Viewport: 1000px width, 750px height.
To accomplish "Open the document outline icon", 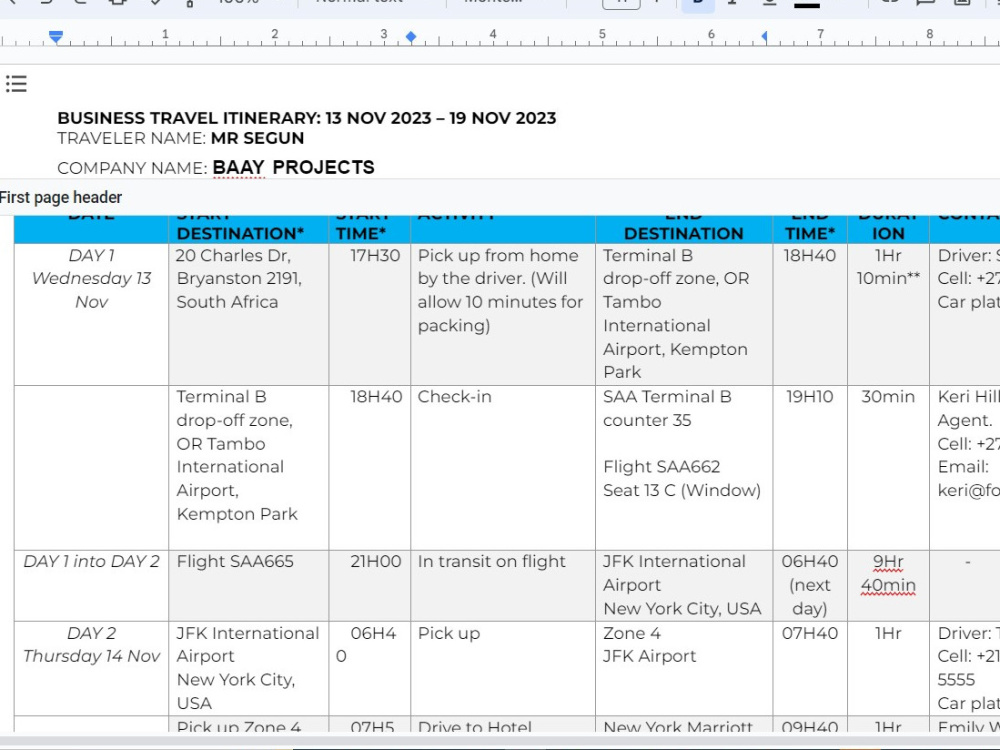I will [x=17, y=84].
